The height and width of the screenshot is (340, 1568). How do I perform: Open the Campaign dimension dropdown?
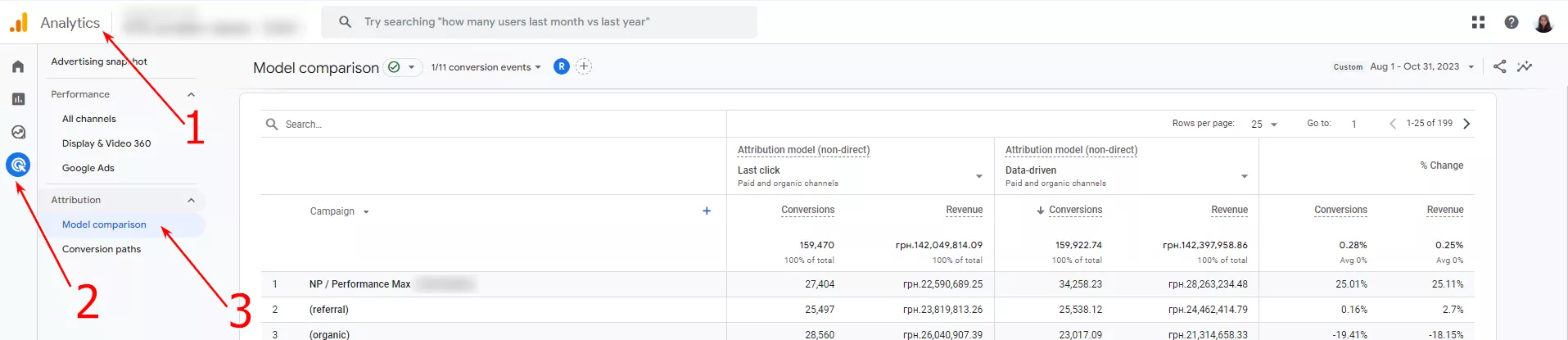339,211
